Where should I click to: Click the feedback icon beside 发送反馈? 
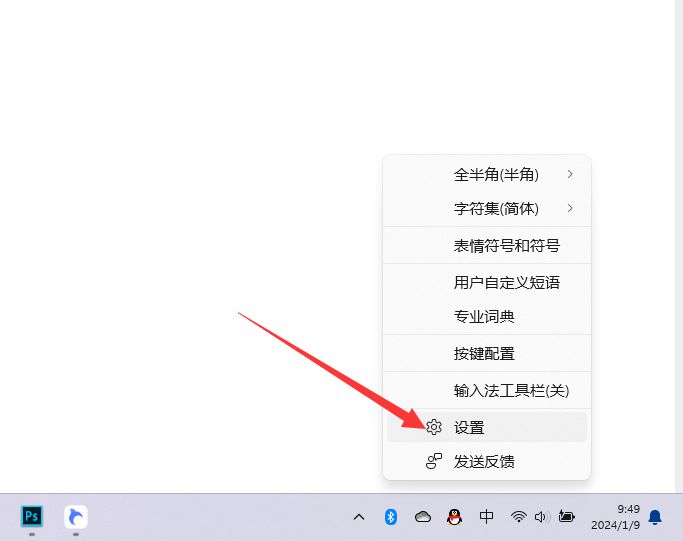[x=434, y=461]
